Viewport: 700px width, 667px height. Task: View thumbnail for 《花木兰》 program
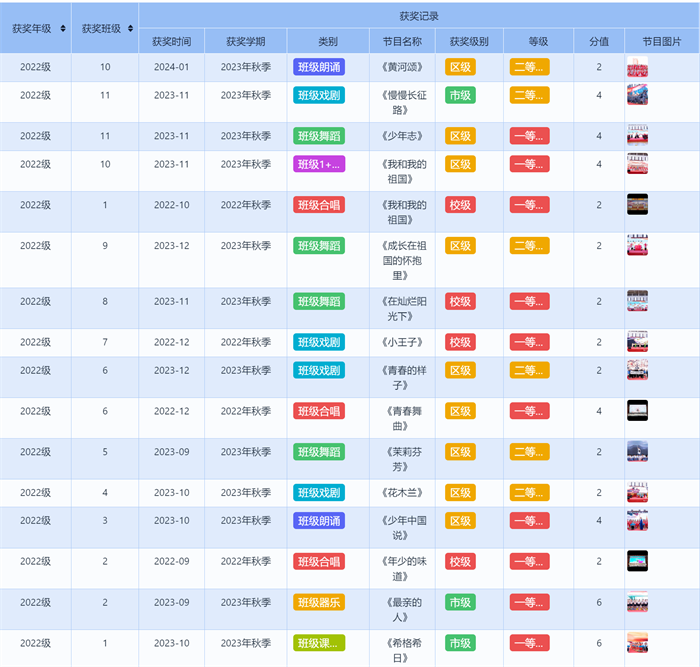637,492
